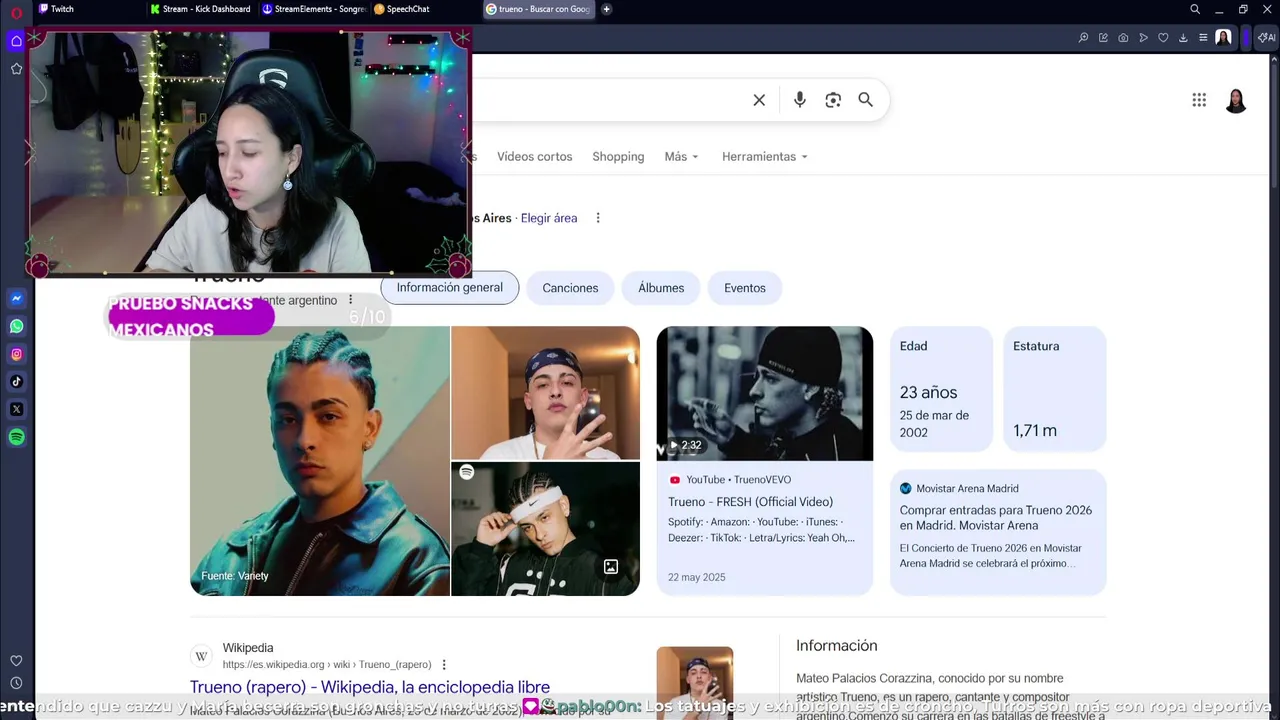The height and width of the screenshot is (720, 1280).
Task: Open the Trueno photo with white headband
Action: tap(546, 529)
